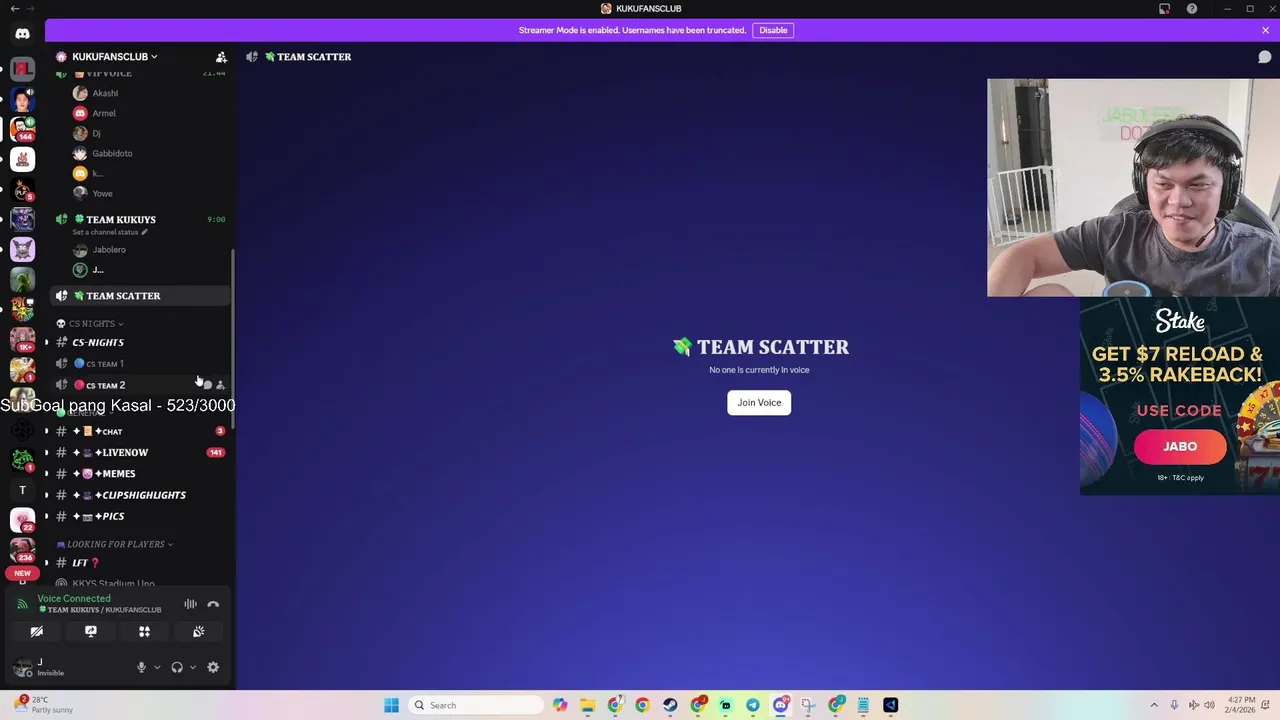This screenshot has width=1280, height=720.
Task: Open clock showing 4:27 PM in taskbar
Action: (1238, 705)
